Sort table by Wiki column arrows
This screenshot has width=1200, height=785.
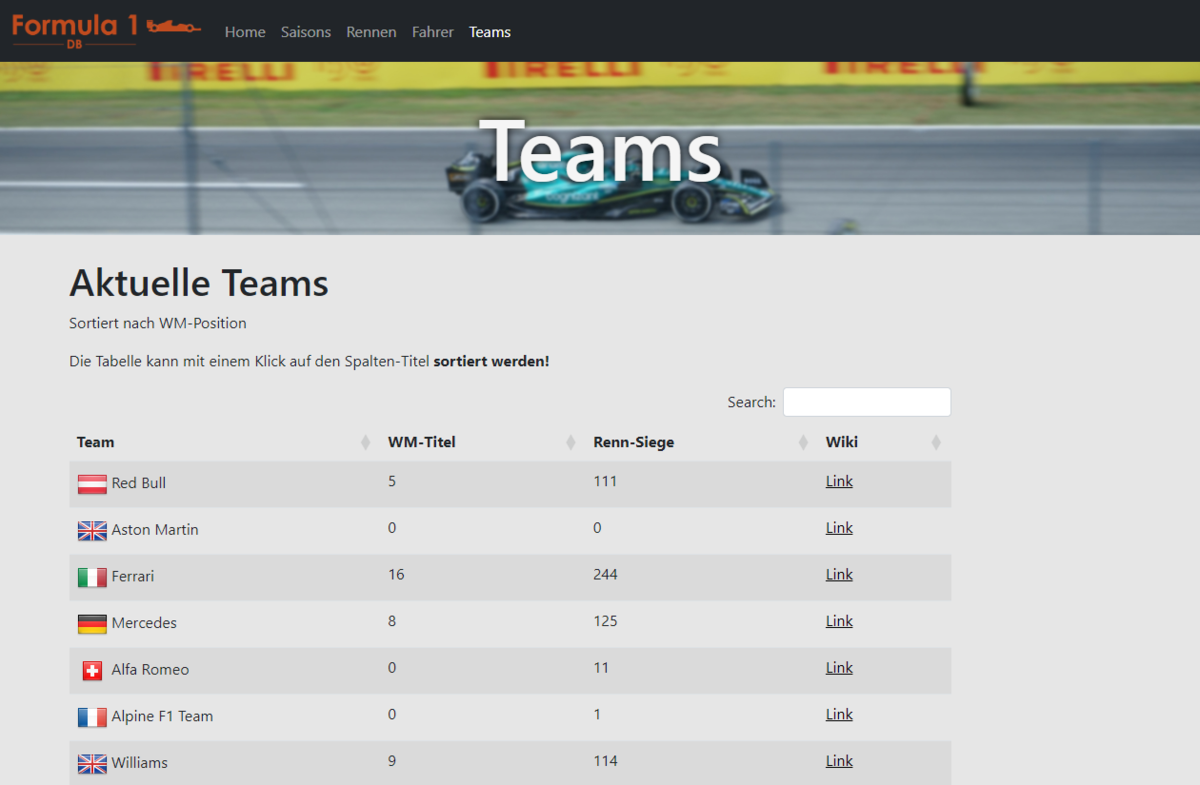pyautogui.click(x=935, y=442)
